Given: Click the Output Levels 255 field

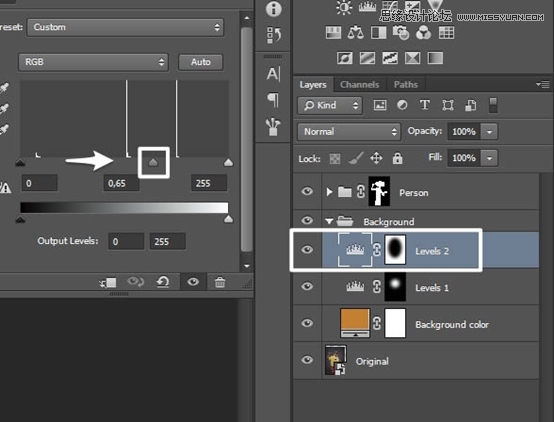Looking at the screenshot, I should (x=167, y=242).
